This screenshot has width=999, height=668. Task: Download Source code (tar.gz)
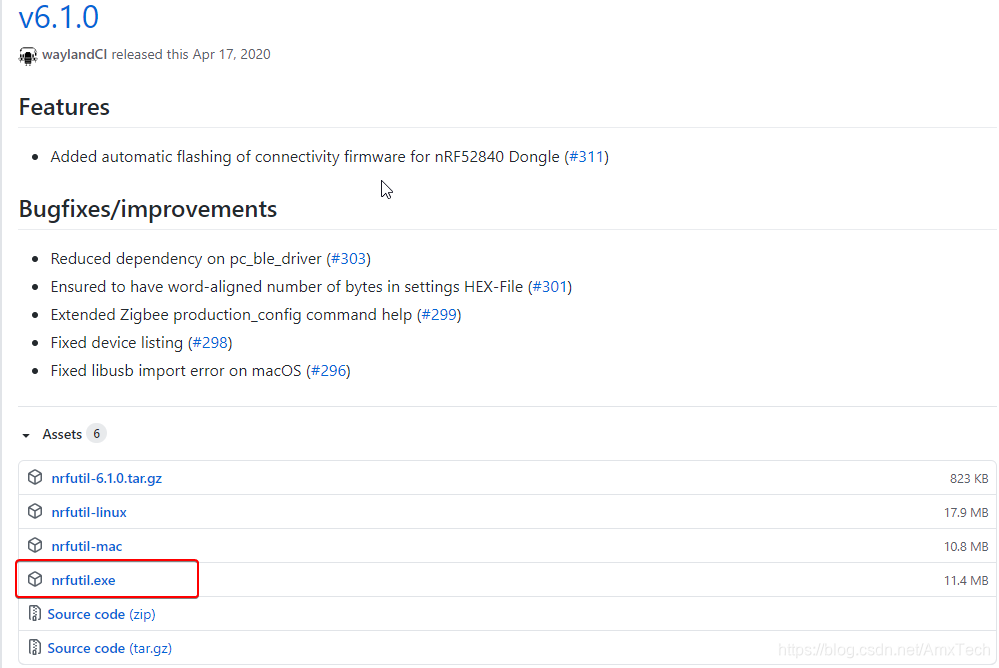coord(110,648)
